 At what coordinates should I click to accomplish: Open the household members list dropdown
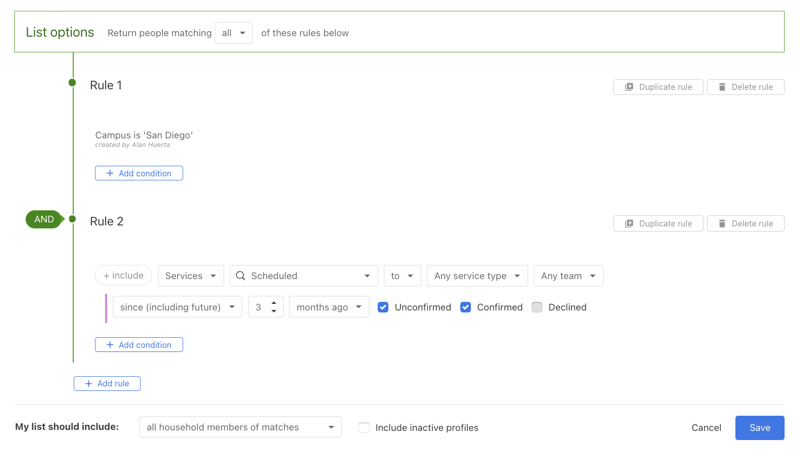point(240,428)
